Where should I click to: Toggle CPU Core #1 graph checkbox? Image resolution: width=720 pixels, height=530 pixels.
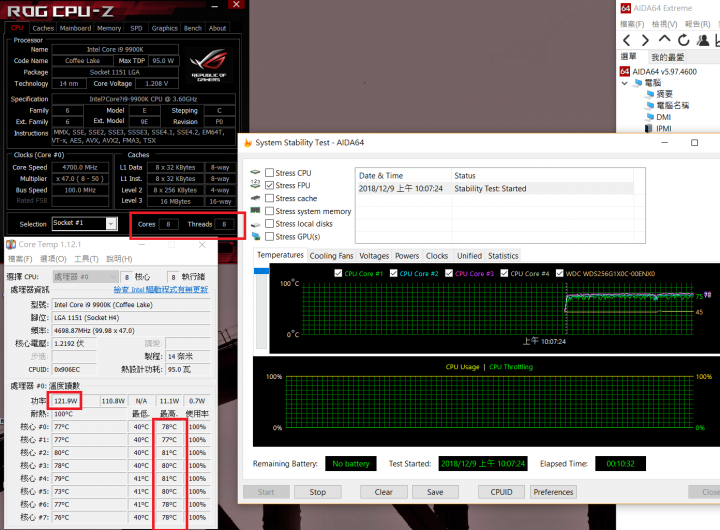click(338, 273)
